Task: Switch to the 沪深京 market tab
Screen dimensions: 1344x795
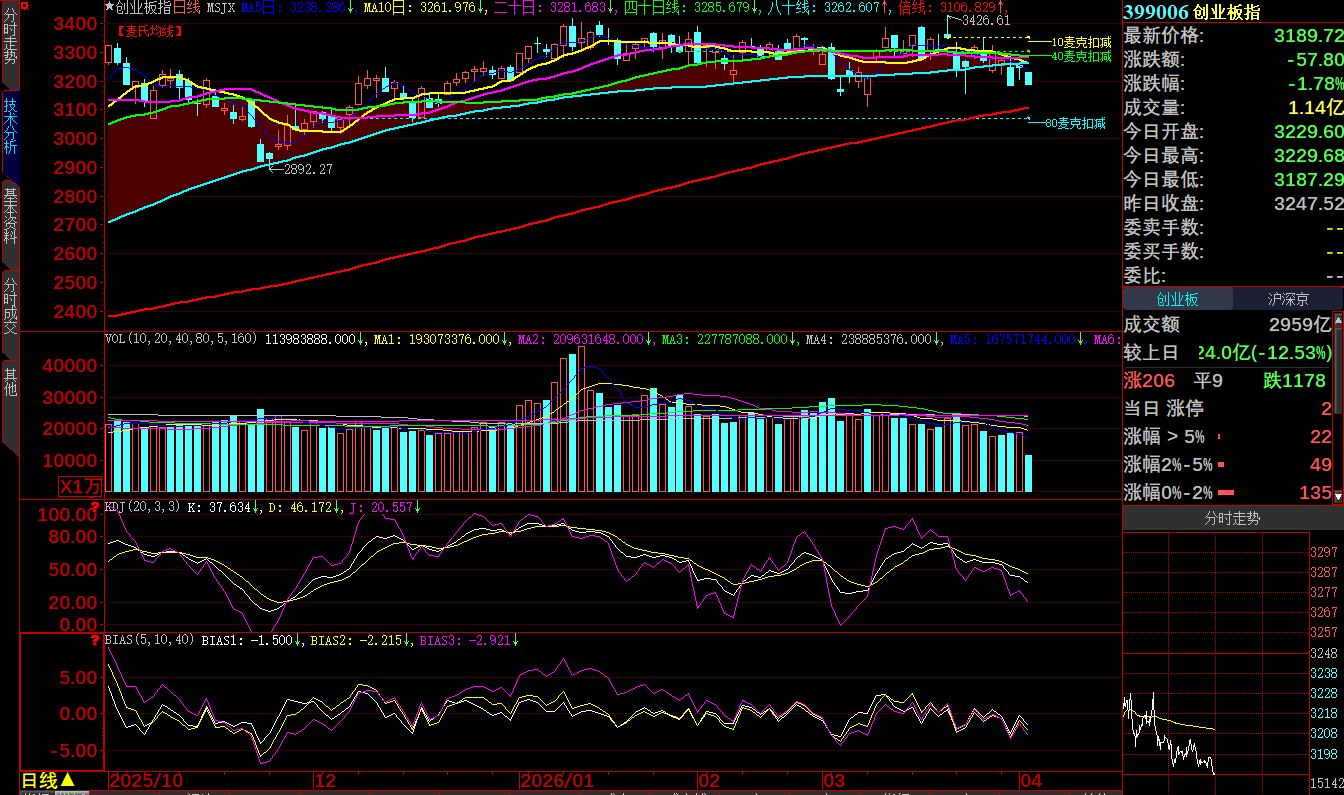Action: tap(1288, 299)
